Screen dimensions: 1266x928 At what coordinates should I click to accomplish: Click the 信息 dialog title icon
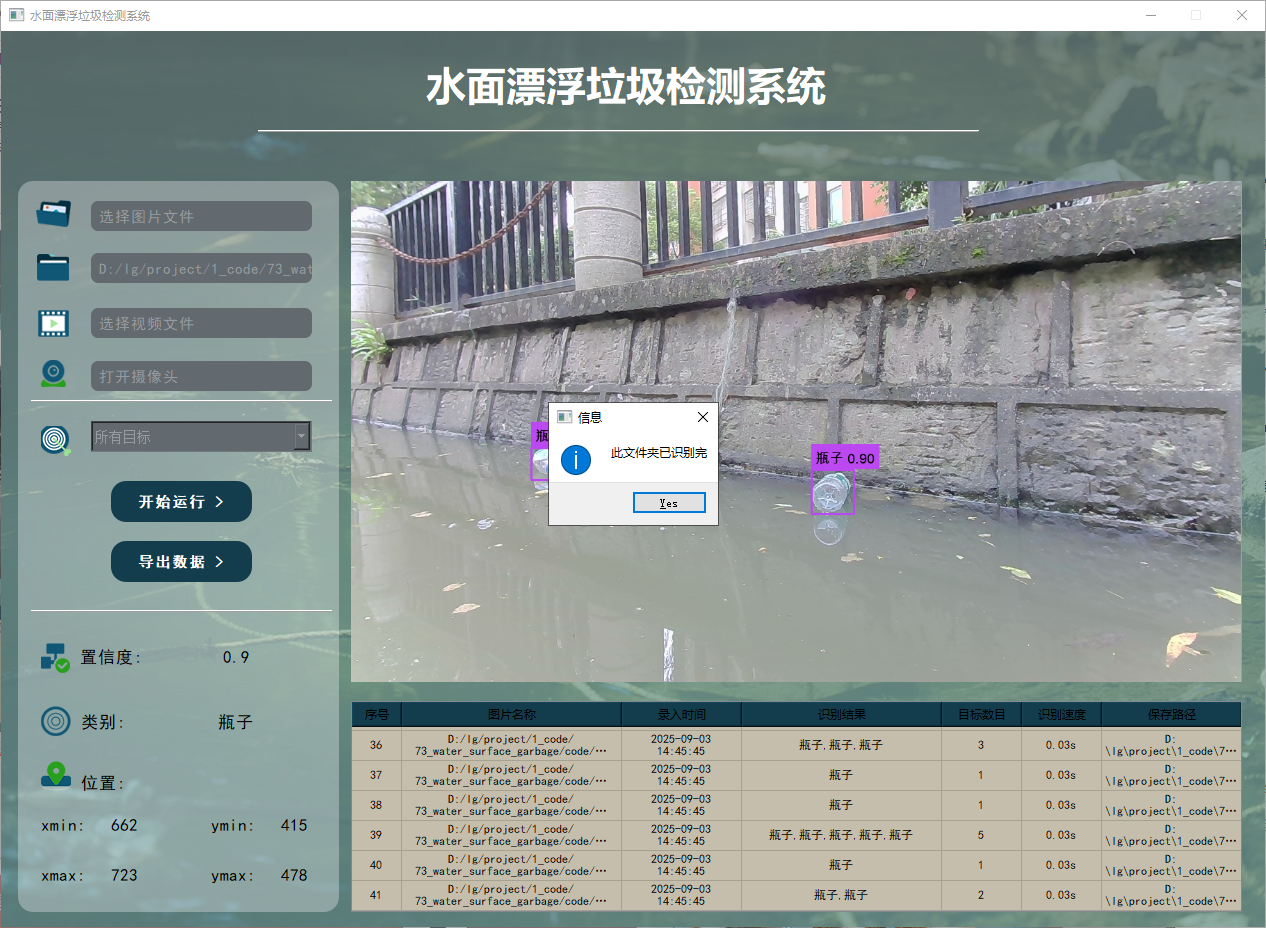565,417
